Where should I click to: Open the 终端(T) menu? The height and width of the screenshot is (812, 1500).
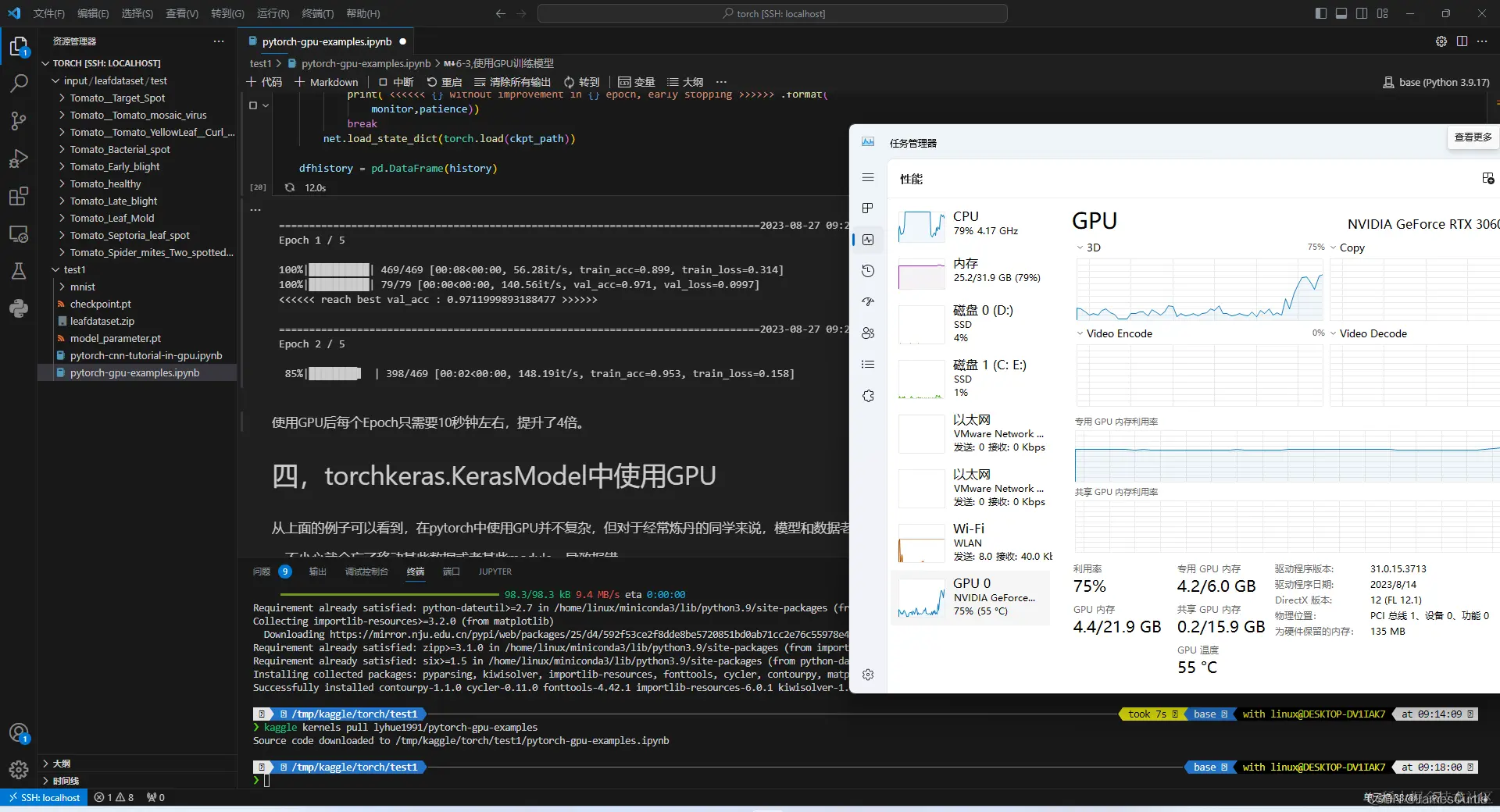tap(317, 13)
